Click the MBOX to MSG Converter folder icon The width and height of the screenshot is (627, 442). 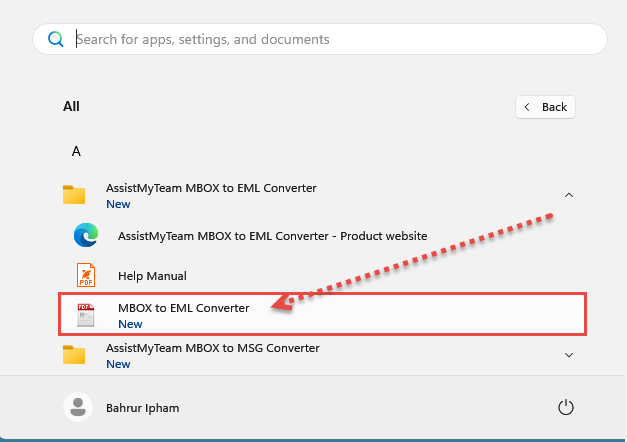click(74, 355)
